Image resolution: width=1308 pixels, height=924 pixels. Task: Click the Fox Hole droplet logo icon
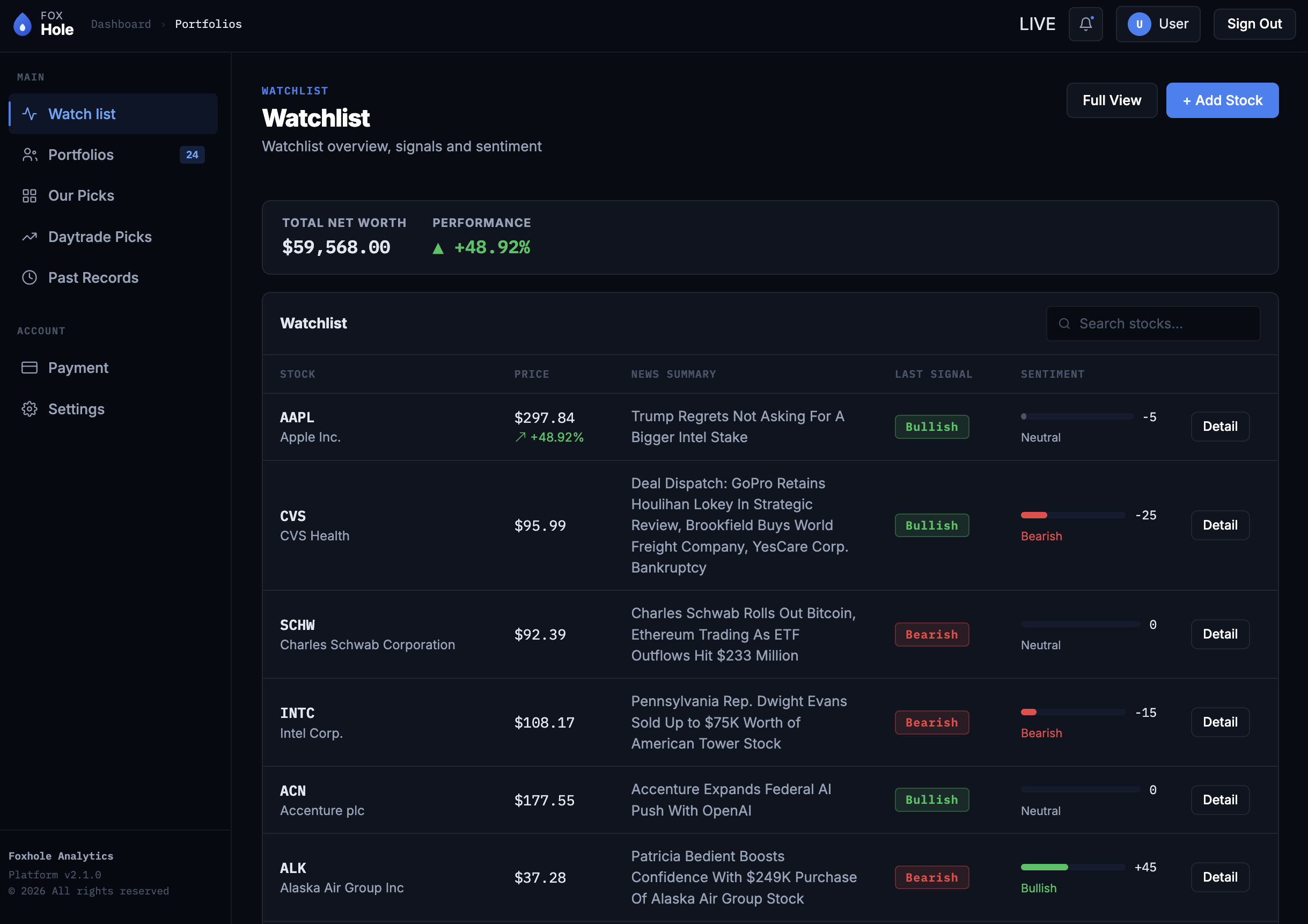tap(22, 24)
